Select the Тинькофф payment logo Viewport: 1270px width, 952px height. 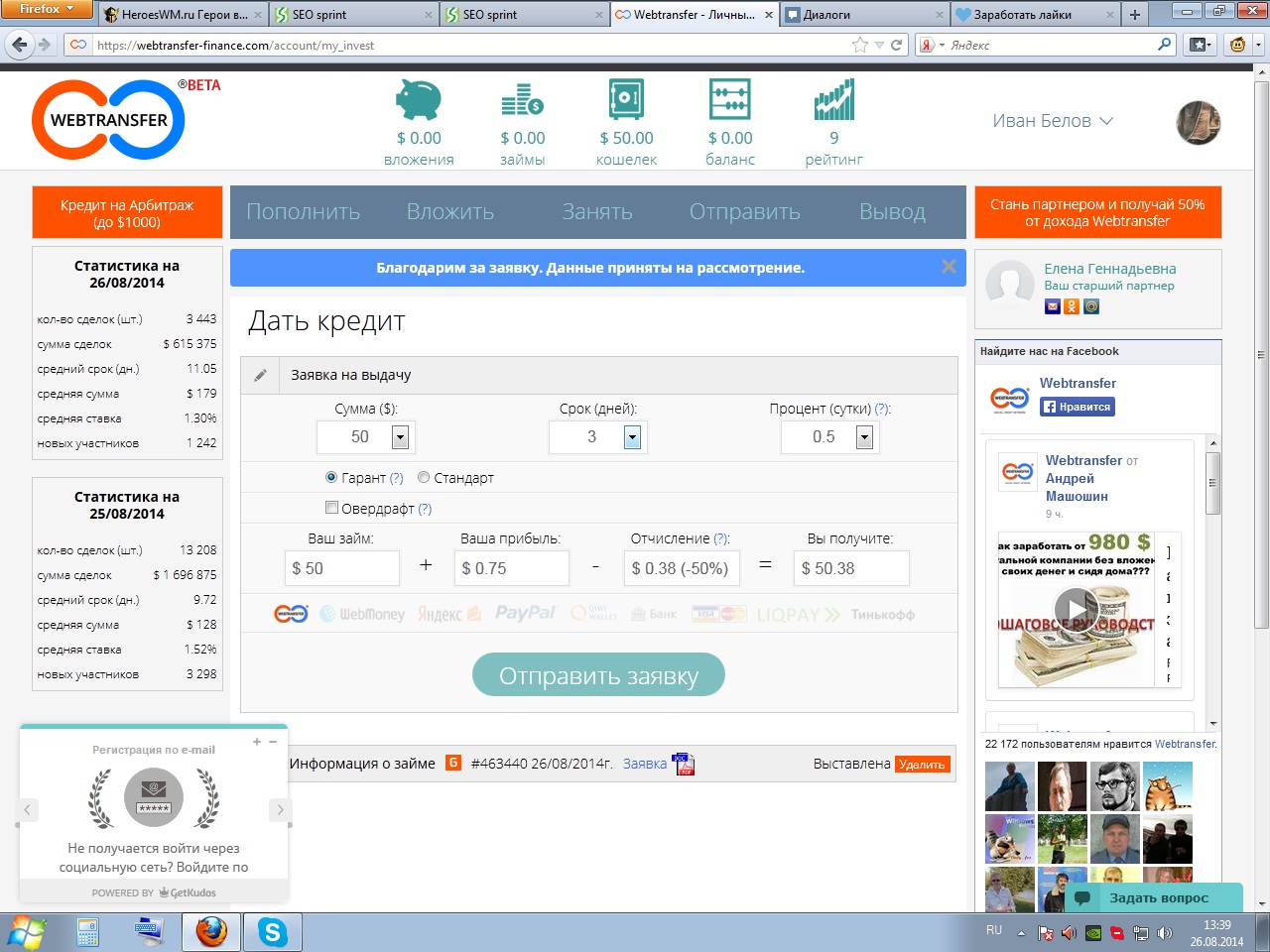(x=883, y=615)
